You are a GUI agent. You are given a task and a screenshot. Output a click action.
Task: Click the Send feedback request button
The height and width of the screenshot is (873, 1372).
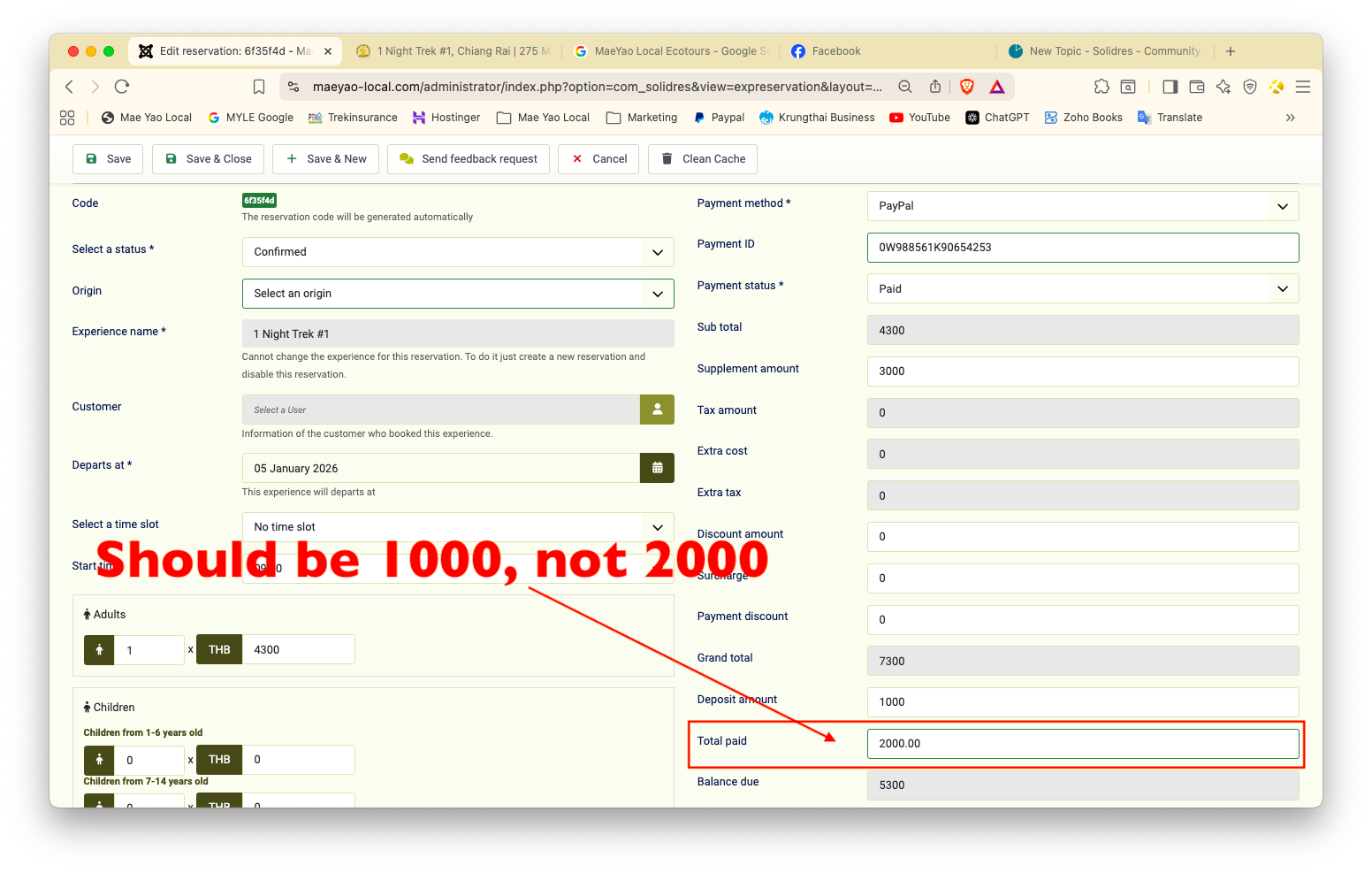(469, 159)
